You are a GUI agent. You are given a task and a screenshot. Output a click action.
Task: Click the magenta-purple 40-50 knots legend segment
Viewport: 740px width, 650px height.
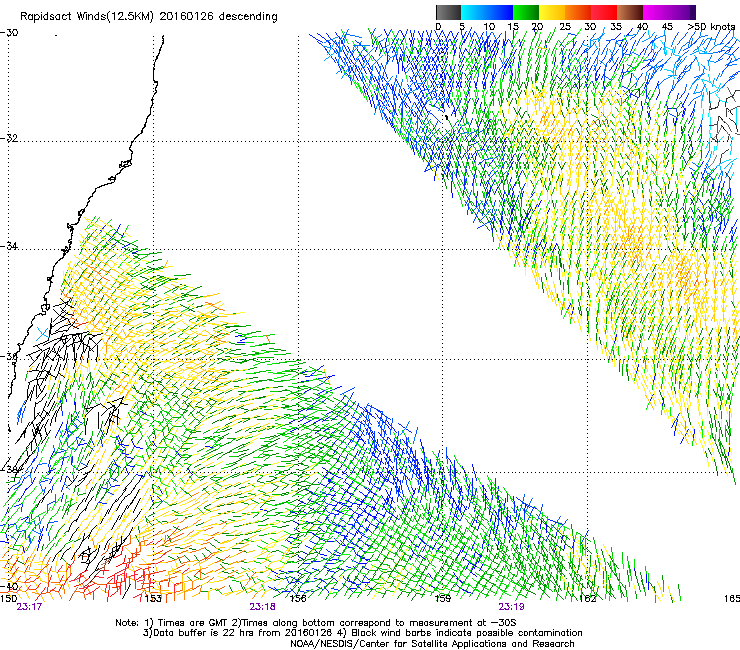(x=669, y=12)
